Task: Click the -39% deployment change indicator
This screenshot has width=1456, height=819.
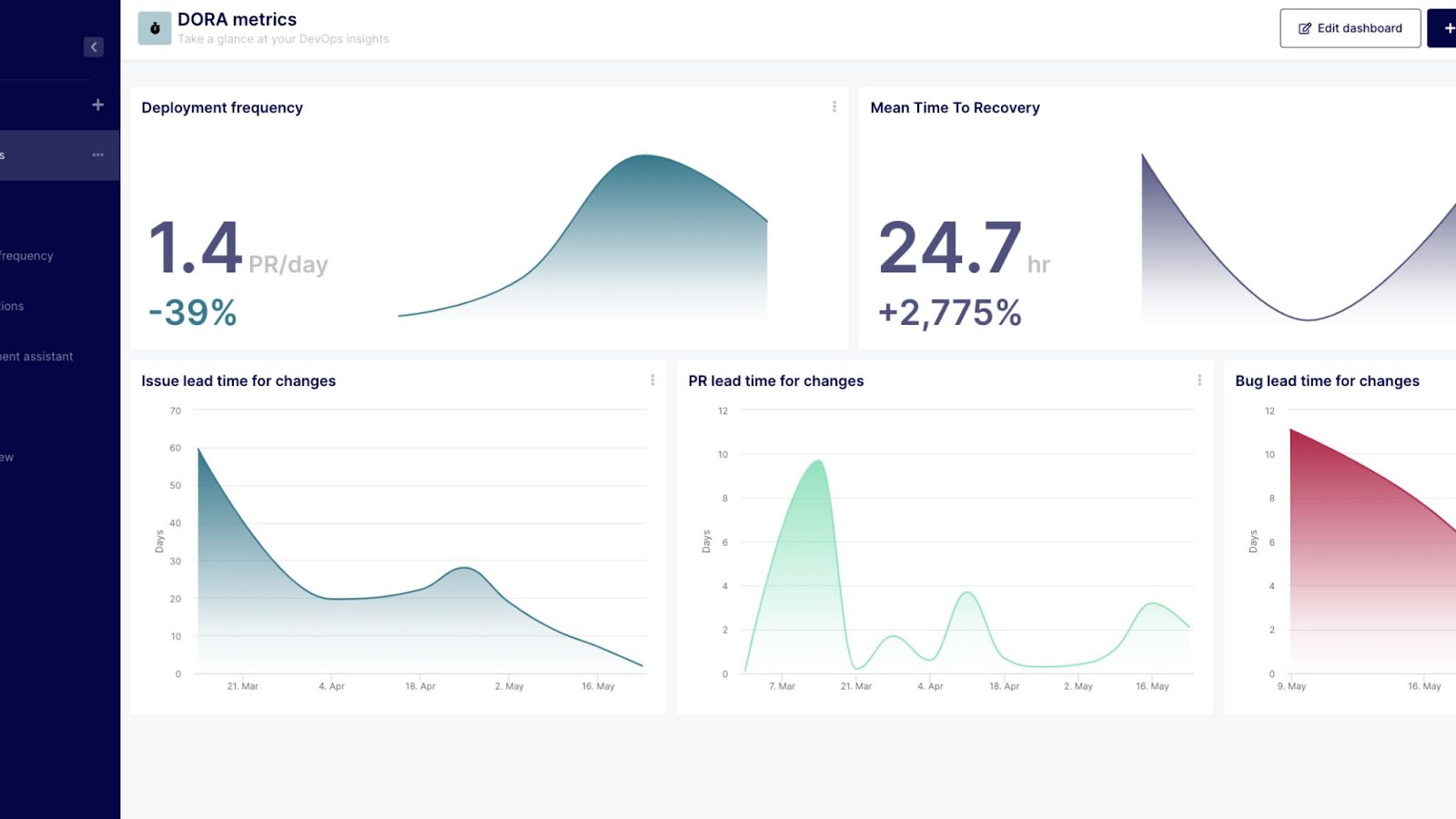Action: 192,313
